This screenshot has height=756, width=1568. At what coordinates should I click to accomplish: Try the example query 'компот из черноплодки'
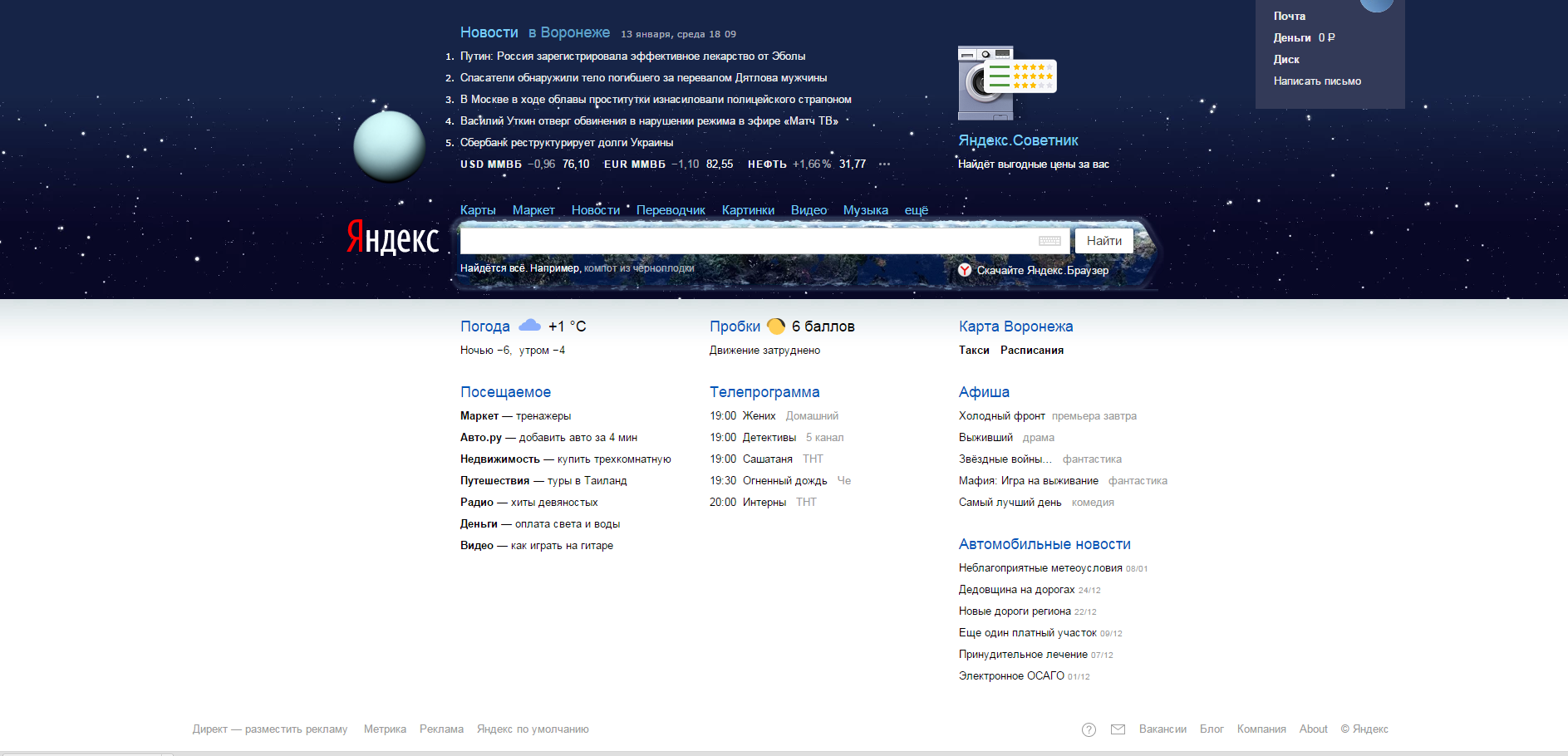[639, 268]
